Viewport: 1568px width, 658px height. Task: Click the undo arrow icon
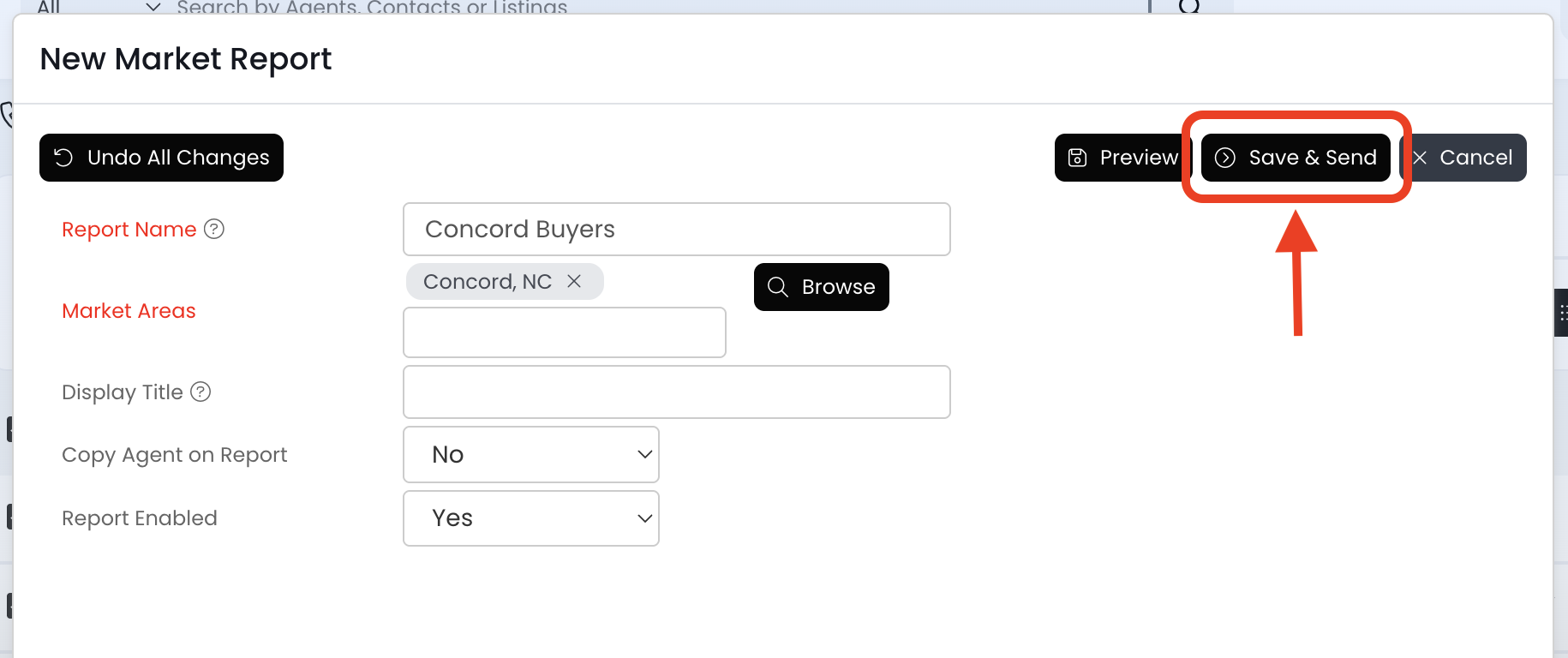pyautogui.click(x=63, y=158)
